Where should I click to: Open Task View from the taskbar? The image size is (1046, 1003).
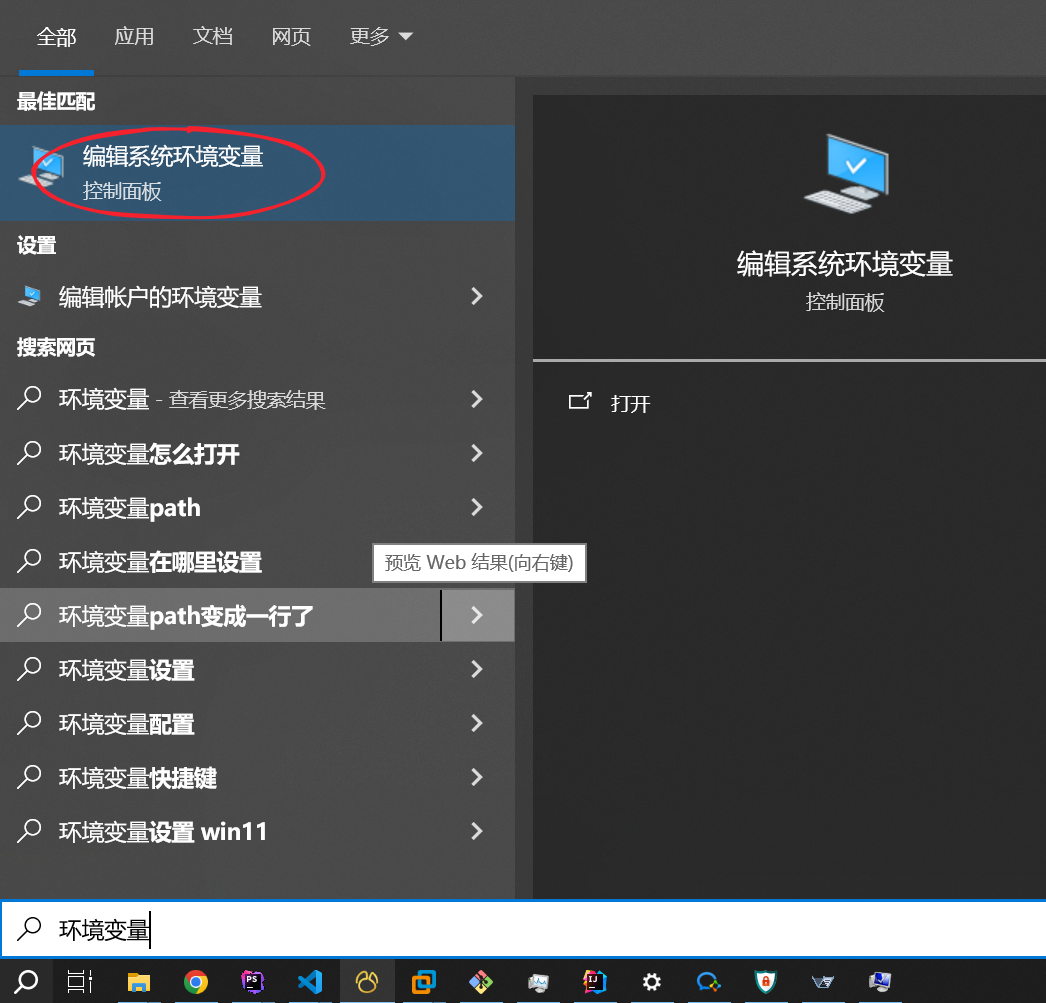pyautogui.click(x=80, y=982)
